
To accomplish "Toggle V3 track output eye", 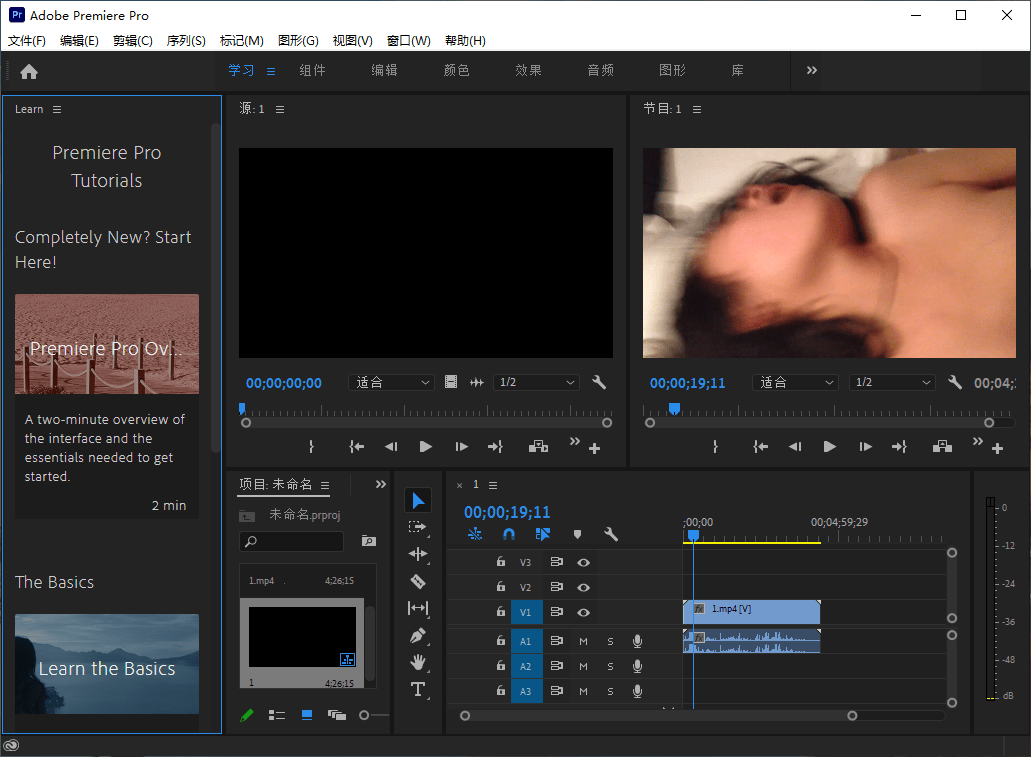I will pos(583,562).
